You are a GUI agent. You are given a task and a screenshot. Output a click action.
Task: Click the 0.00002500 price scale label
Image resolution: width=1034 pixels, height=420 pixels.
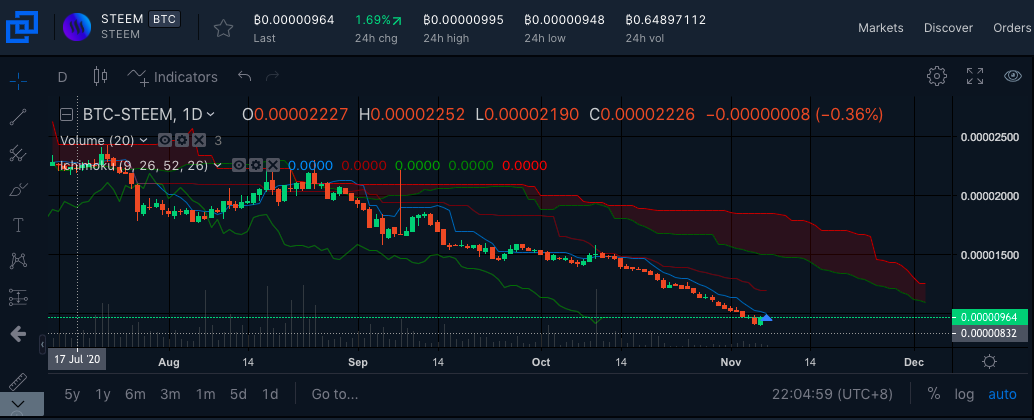991,137
